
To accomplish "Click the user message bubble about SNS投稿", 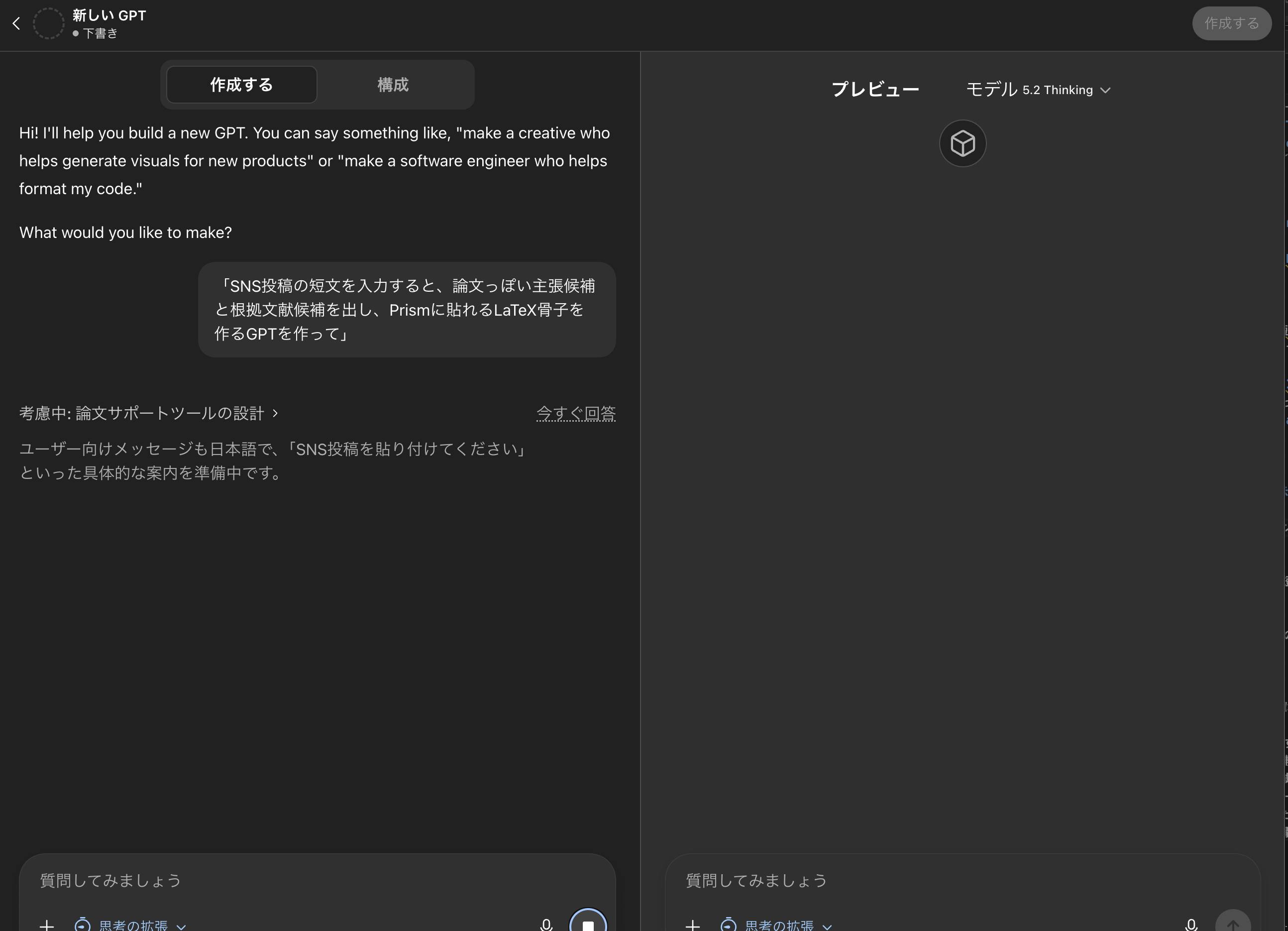I will click(x=407, y=310).
